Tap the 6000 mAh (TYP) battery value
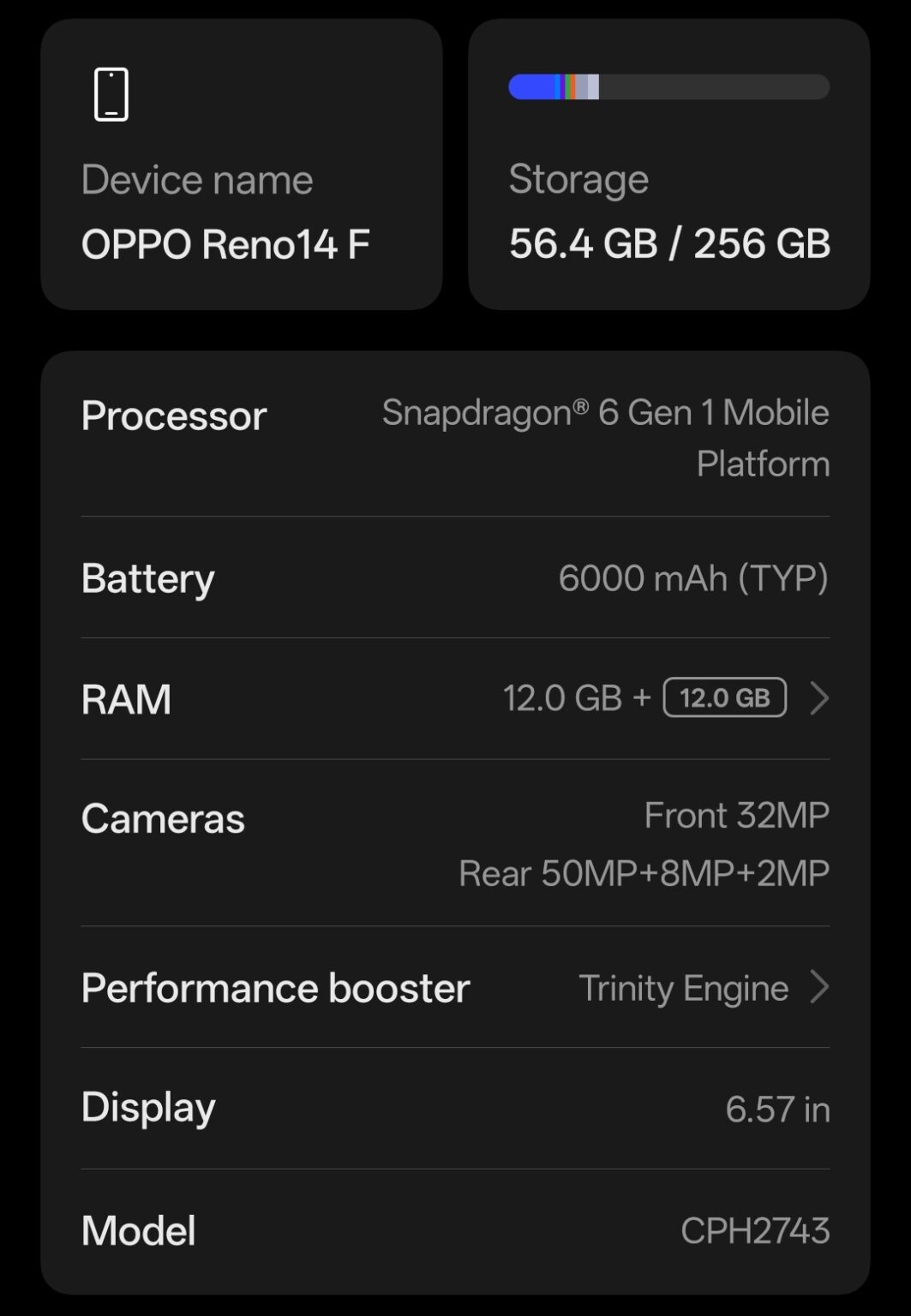911x1316 pixels. click(693, 578)
